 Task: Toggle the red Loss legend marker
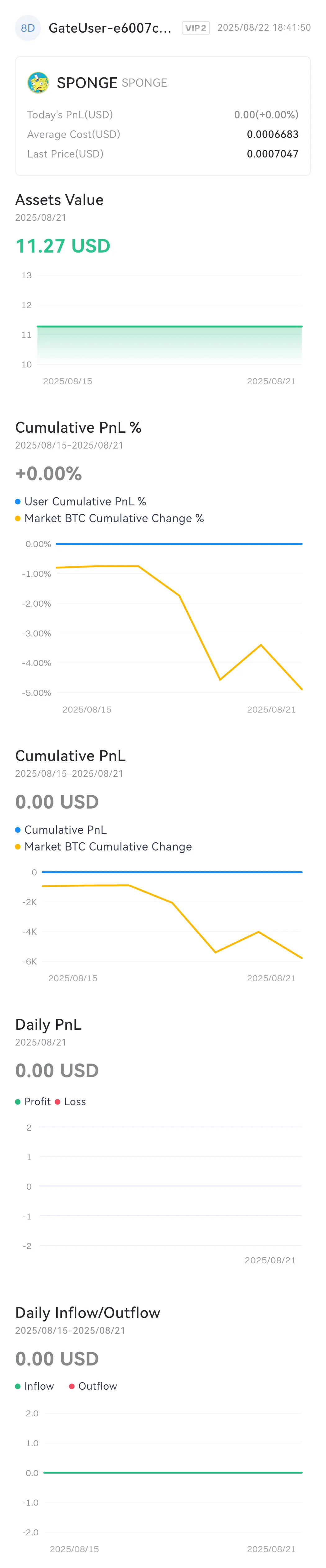pos(58,1102)
